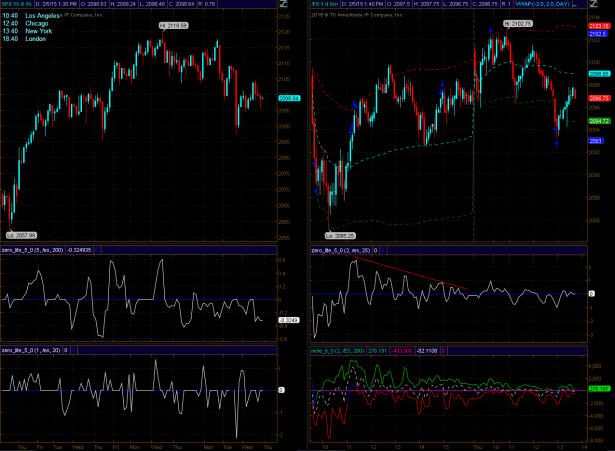Image resolution: width=615 pixels, height=451 pixels.
Task: Click the Hi: 2102.75 price bubble
Action: [x=518, y=24]
